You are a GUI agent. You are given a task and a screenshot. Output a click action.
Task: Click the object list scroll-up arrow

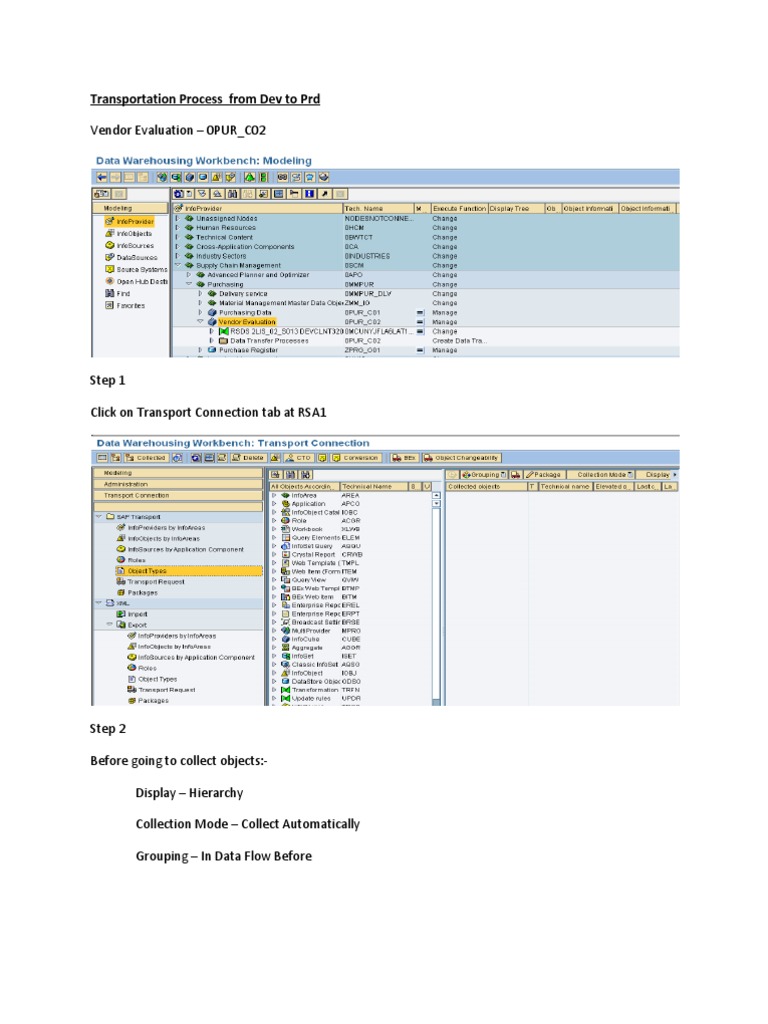436,496
